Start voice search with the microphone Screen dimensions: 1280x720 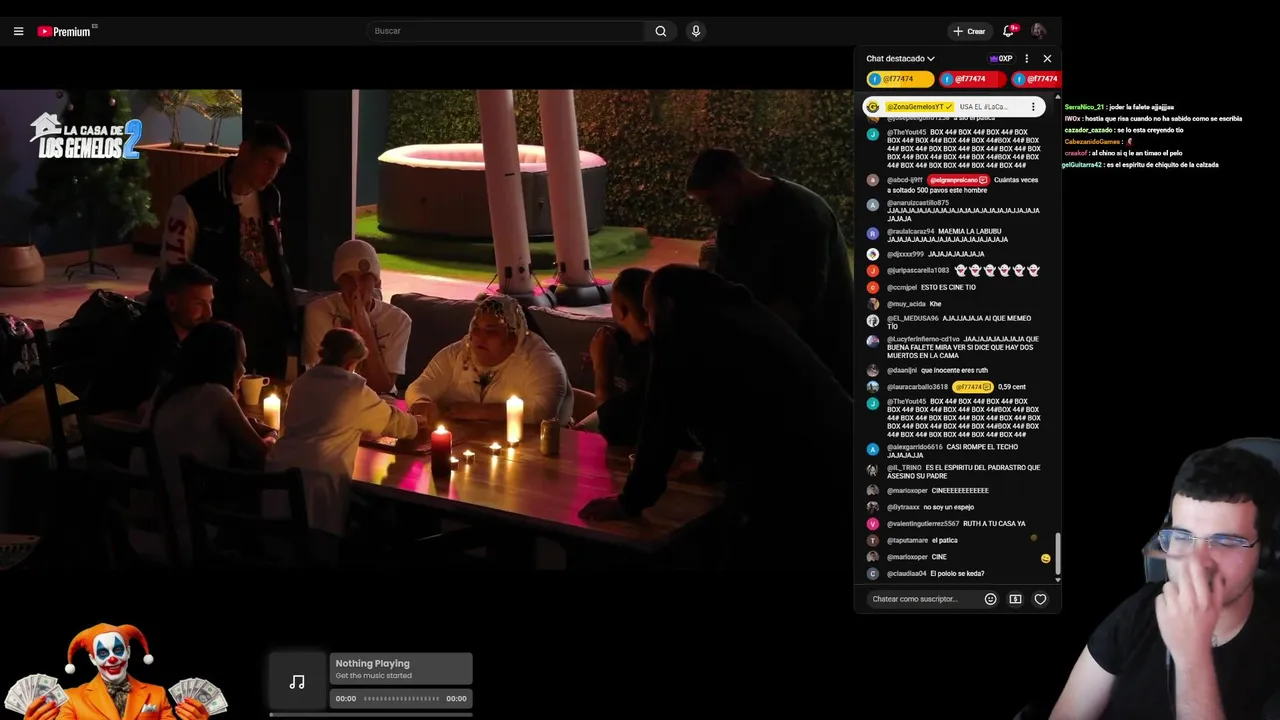(696, 31)
